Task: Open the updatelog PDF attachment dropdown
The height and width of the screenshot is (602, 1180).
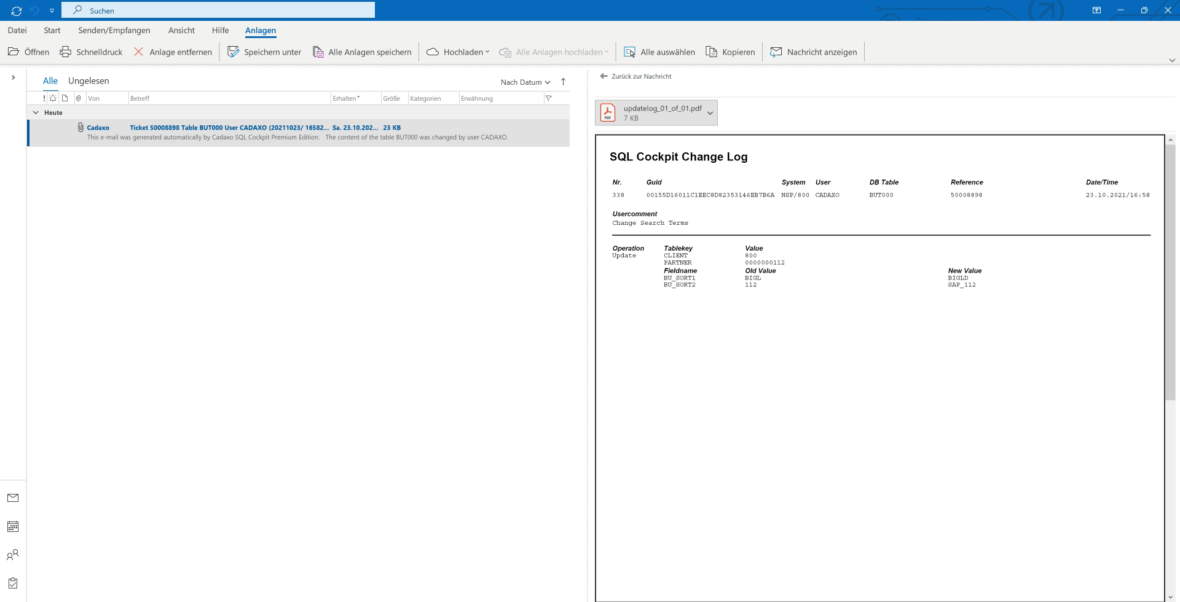Action: pyautogui.click(x=710, y=112)
